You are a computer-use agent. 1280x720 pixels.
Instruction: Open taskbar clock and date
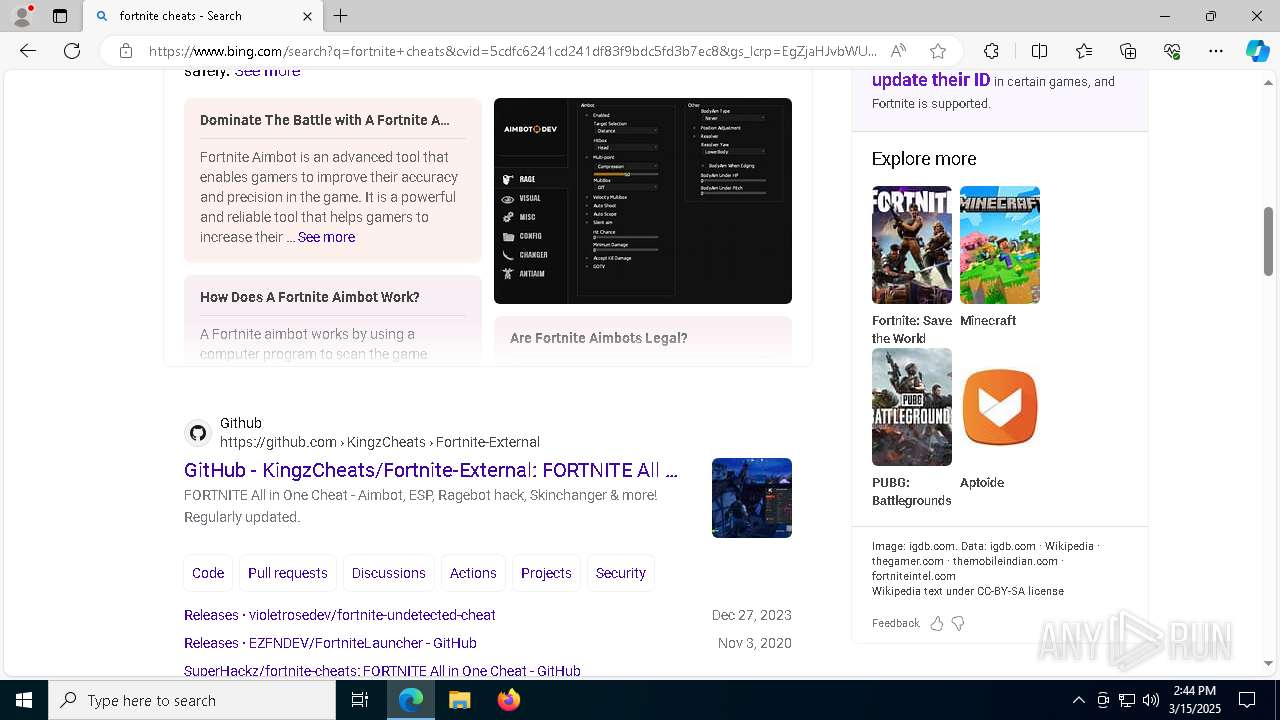point(1194,700)
